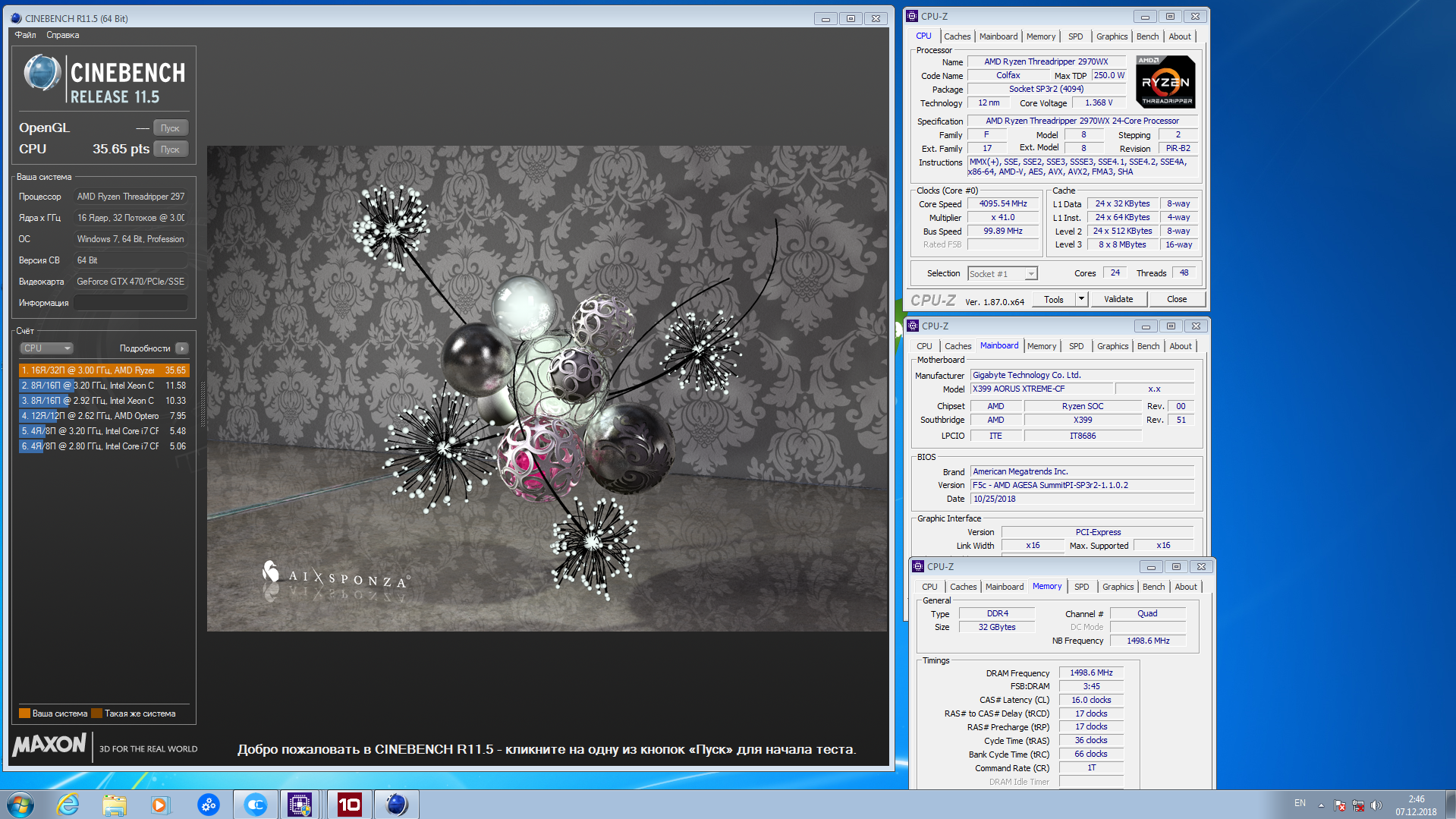Open the Tools dropdown arrow in CPU-Z

1082,299
